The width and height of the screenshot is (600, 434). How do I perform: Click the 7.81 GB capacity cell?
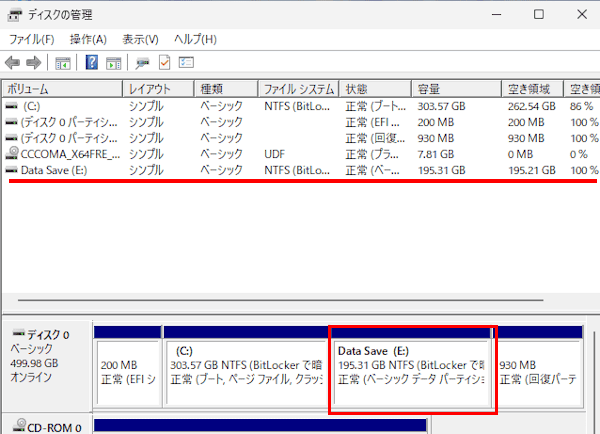435,154
